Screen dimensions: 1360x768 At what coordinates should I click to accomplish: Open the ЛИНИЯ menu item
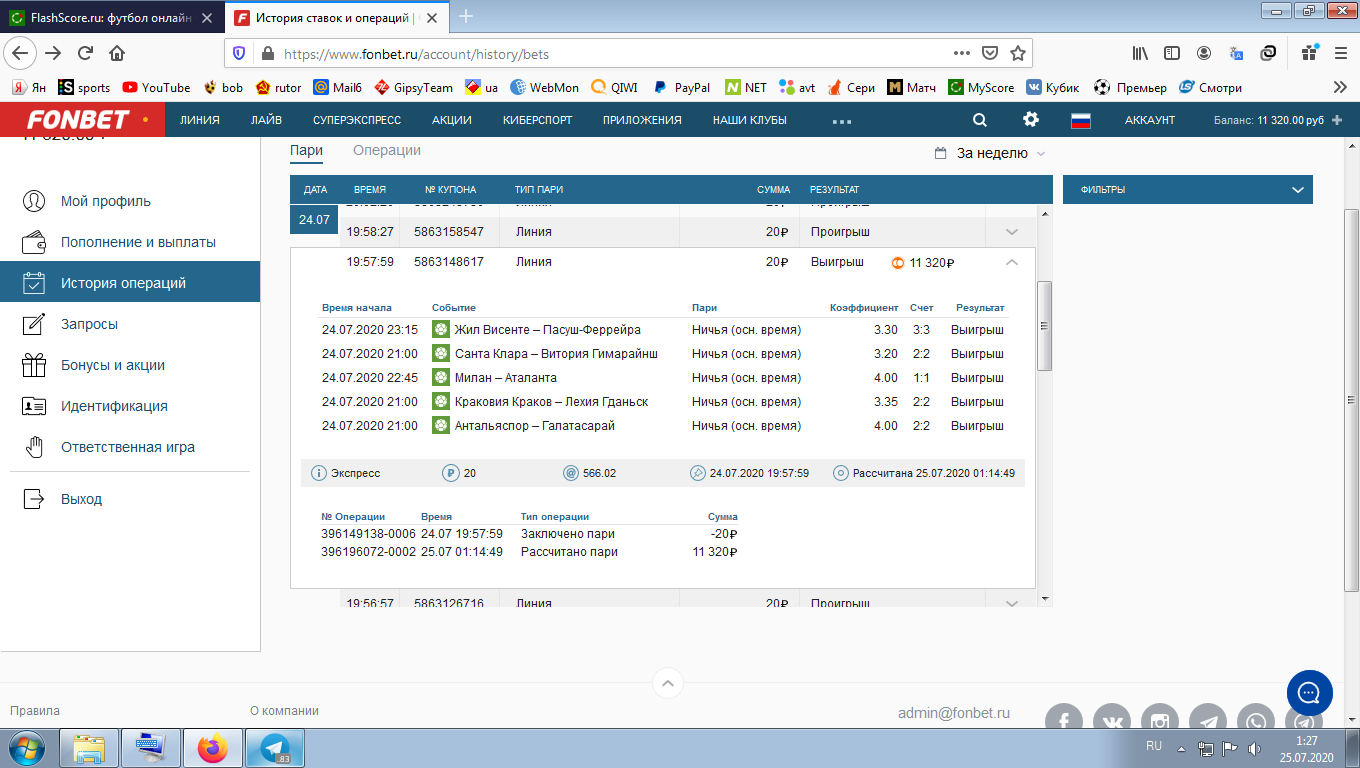pyautogui.click(x=200, y=120)
